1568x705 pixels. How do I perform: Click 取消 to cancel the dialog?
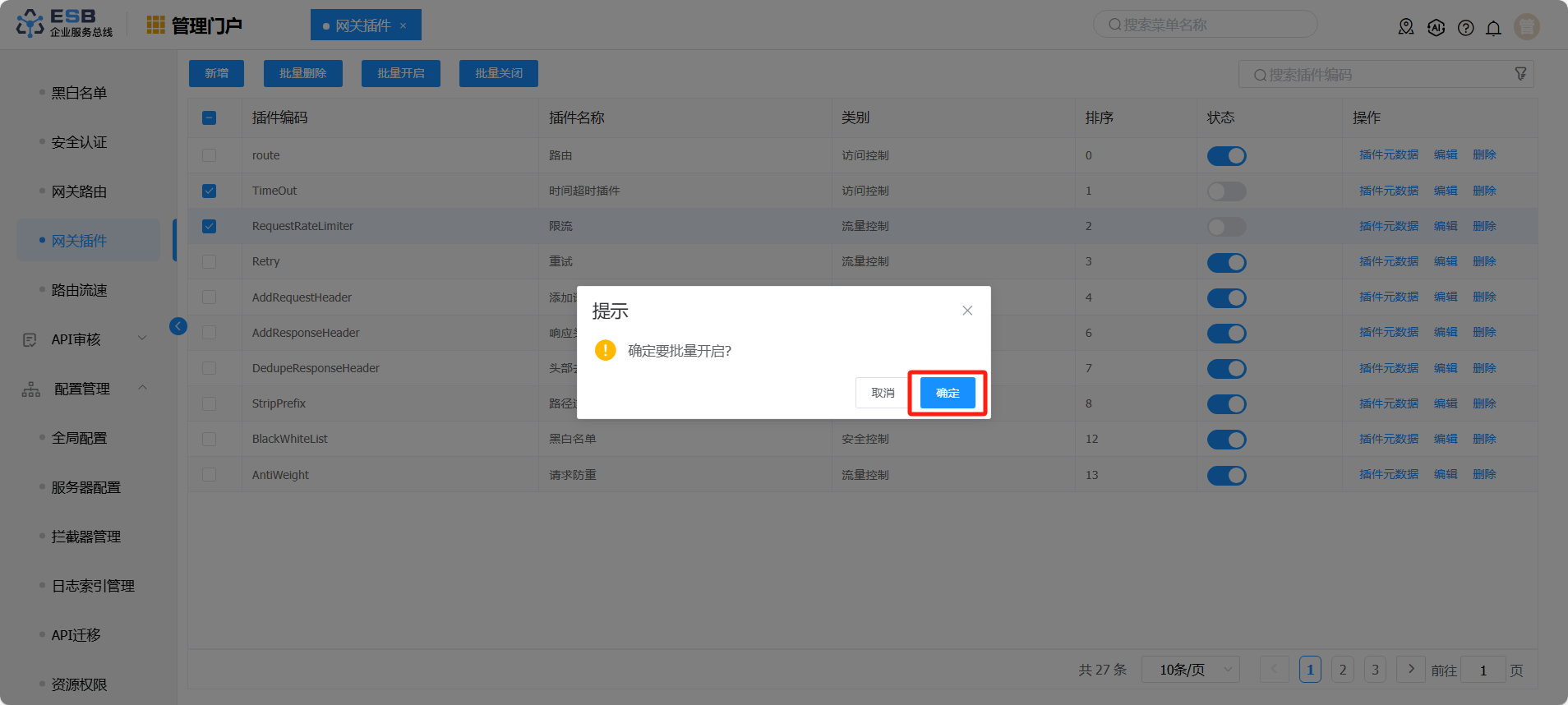coord(883,393)
